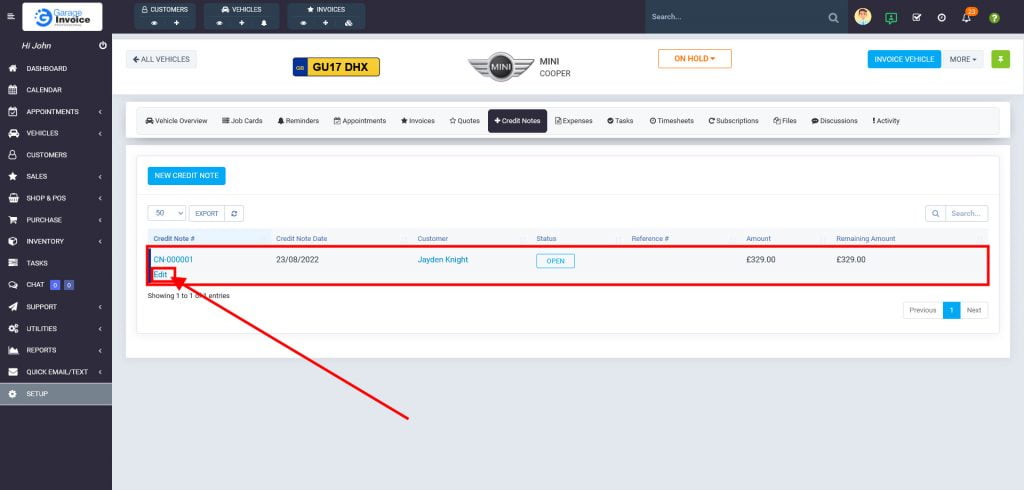This screenshot has width=1024, height=490.
Task: Click the green help question mark icon
Action: 994,17
